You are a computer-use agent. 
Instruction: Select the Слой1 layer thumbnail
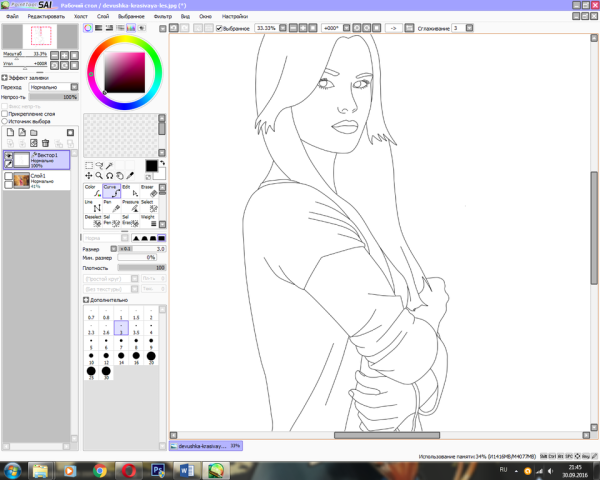tap(19, 179)
